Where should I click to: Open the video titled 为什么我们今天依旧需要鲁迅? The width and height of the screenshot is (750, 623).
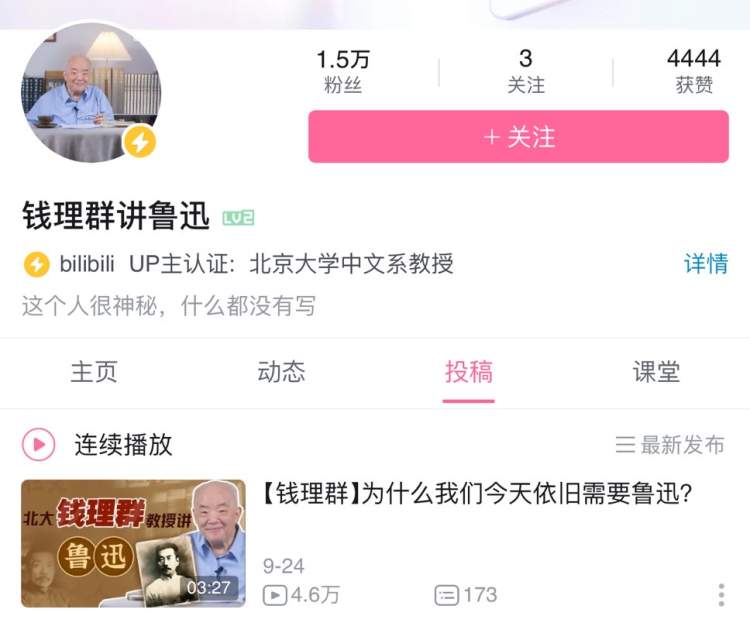(x=477, y=493)
